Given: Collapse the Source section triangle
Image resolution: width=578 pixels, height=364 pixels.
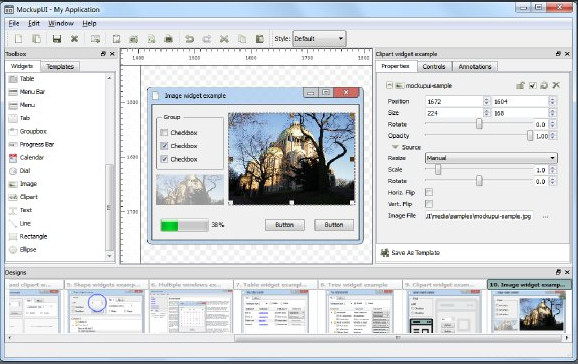Looking at the screenshot, I should click(x=395, y=147).
